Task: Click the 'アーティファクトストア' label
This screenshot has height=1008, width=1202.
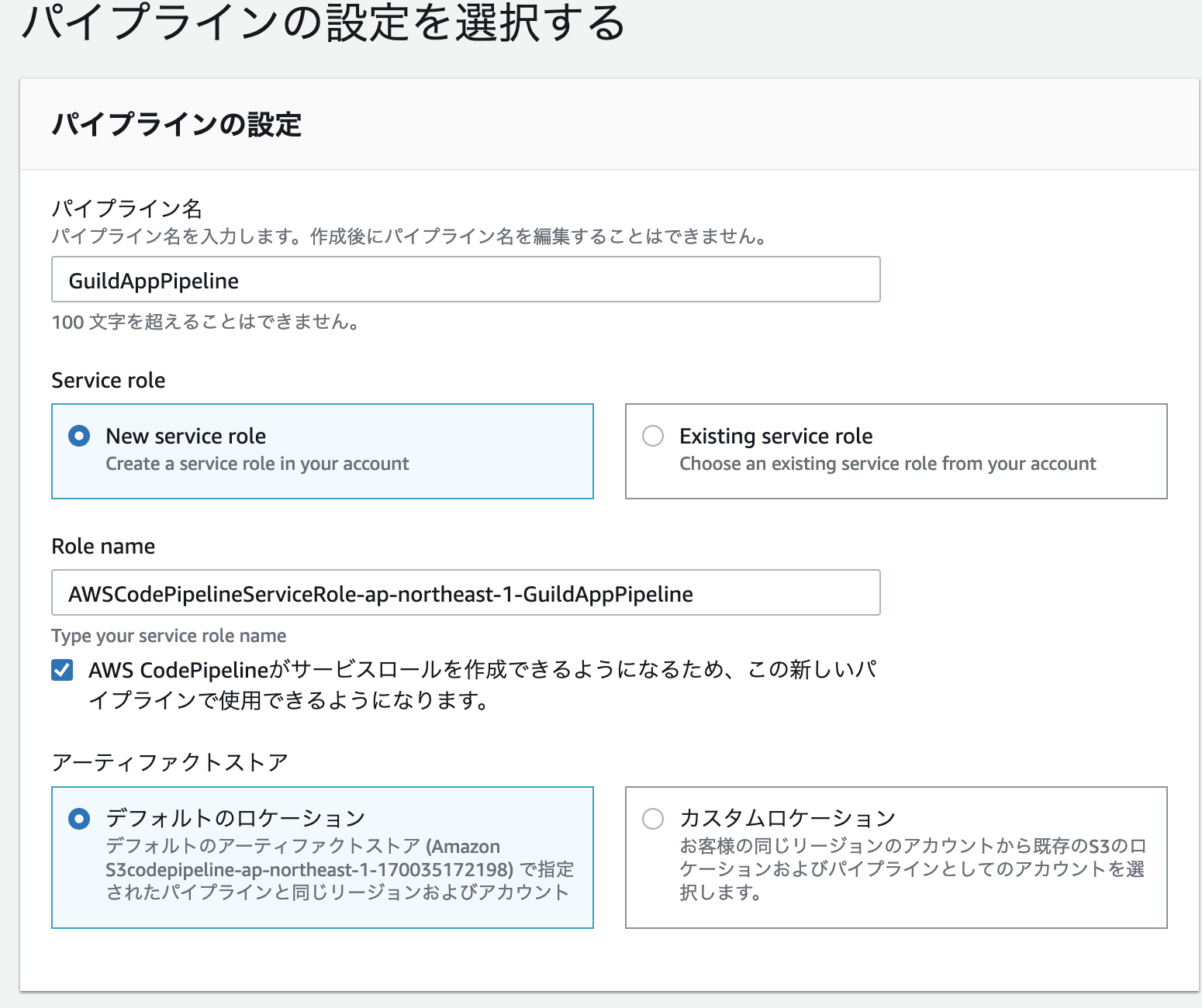Action: [170, 762]
